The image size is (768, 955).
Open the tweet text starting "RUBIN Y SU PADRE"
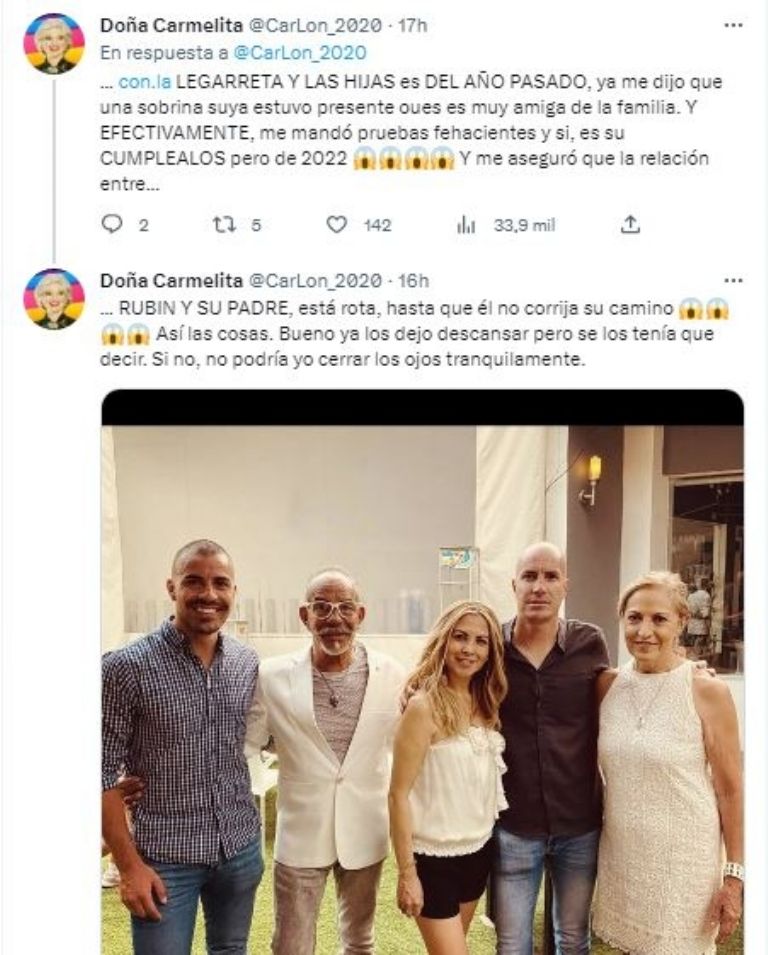[x=400, y=334]
